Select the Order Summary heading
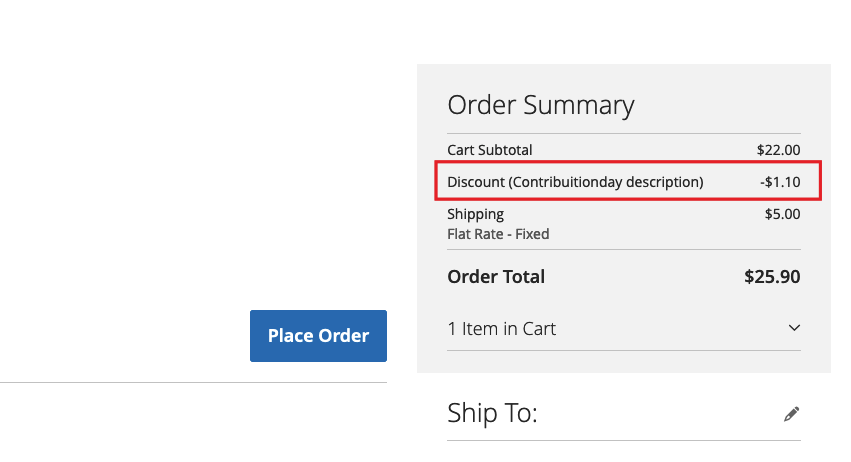This screenshot has width=851, height=462. pos(541,105)
